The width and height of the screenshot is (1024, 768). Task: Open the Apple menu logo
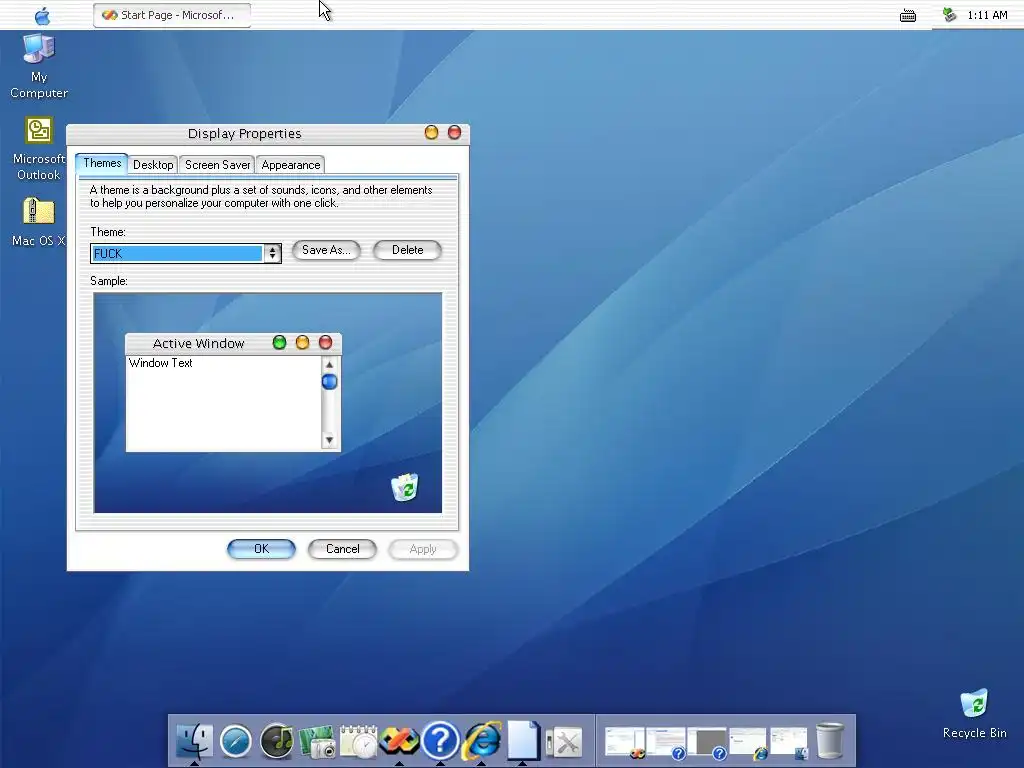click(x=42, y=15)
